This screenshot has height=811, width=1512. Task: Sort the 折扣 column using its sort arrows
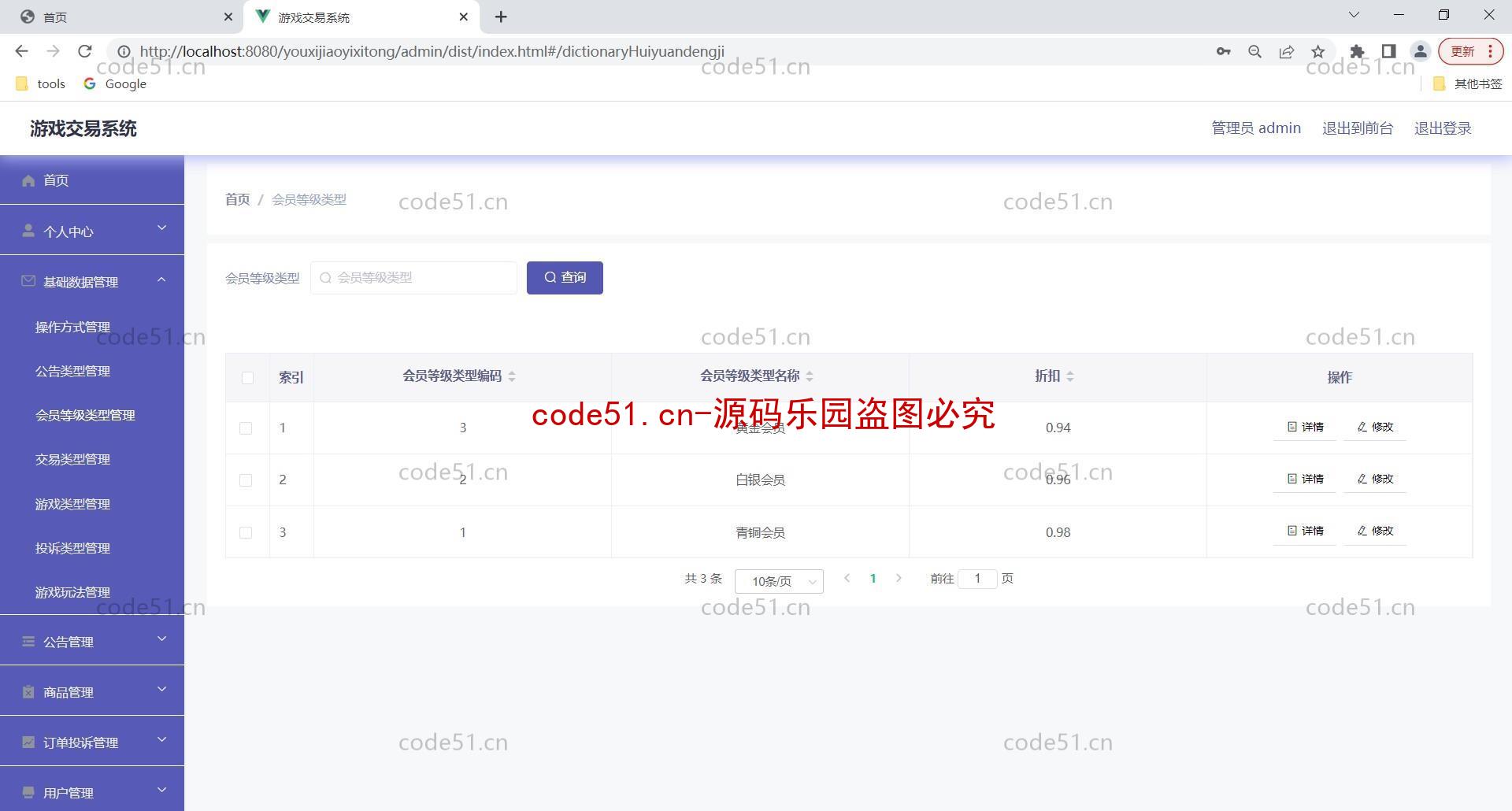point(1069,376)
